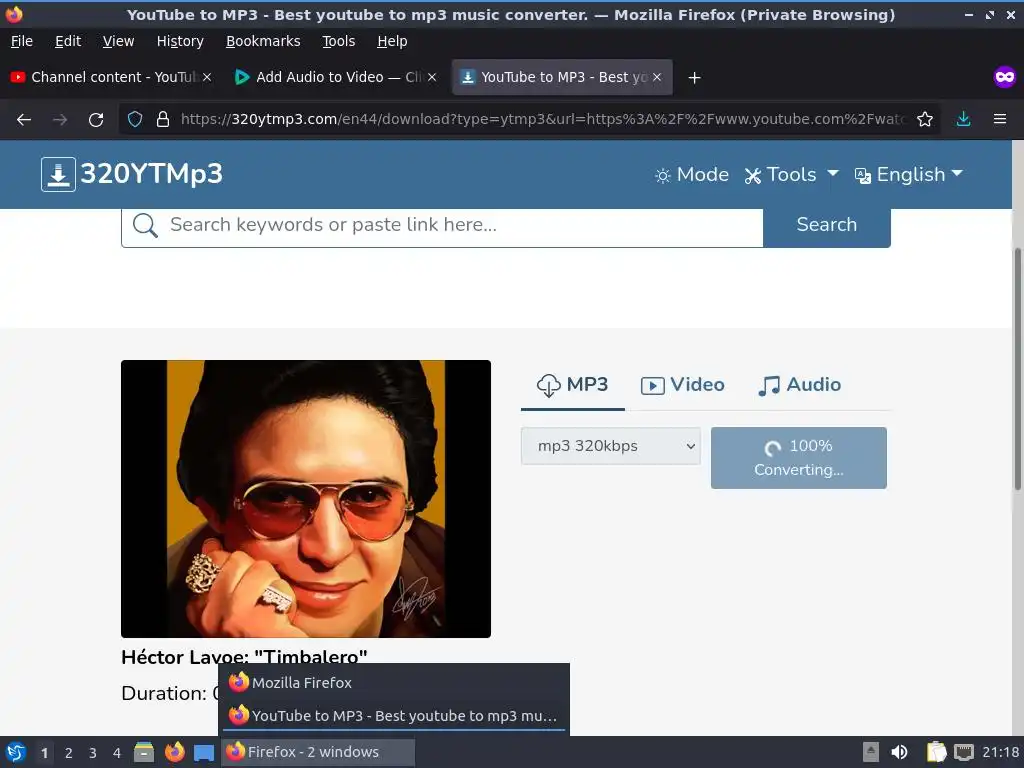Open the system start menu icon
This screenshot has height=768, width=1024.
(16, 752)
